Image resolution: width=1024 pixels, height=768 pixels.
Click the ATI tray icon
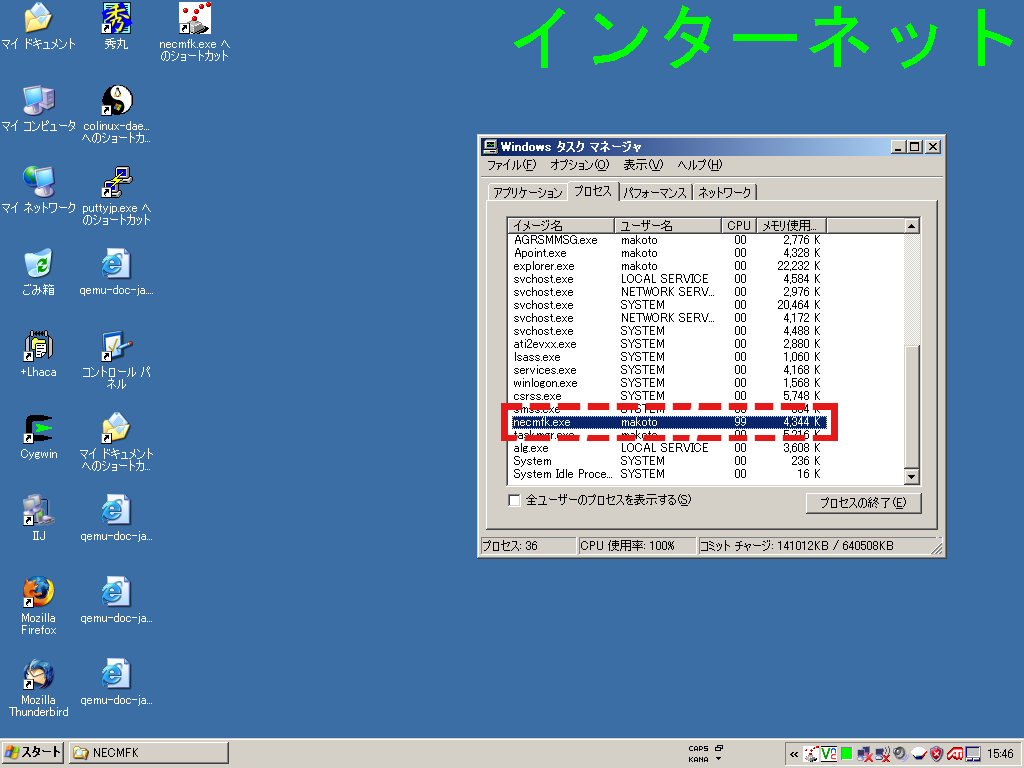pos(955,754)
